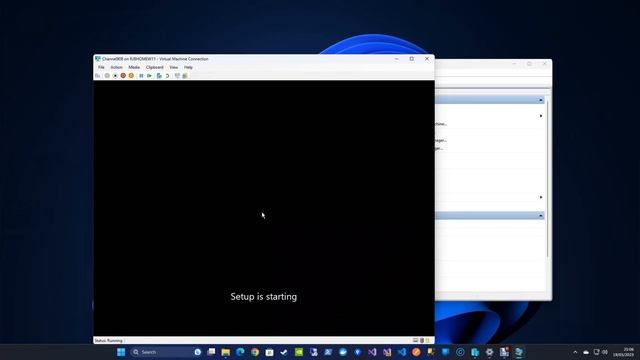Collapse the top Actions section in Hyper-V Manager
640x360 pixels.
tap(541, 100)
